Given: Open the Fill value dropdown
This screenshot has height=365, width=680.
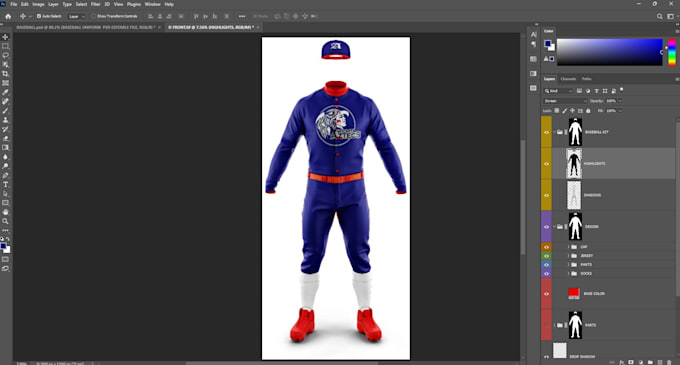Looking at the screenshot, I should [620, 111].
